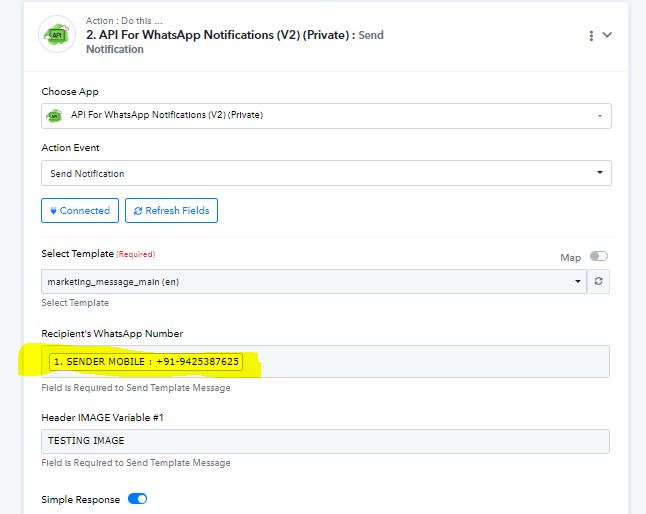Click the small app icon inside Choose App box
This screenshot has width=646, height=514.
(x=54, y=116)
